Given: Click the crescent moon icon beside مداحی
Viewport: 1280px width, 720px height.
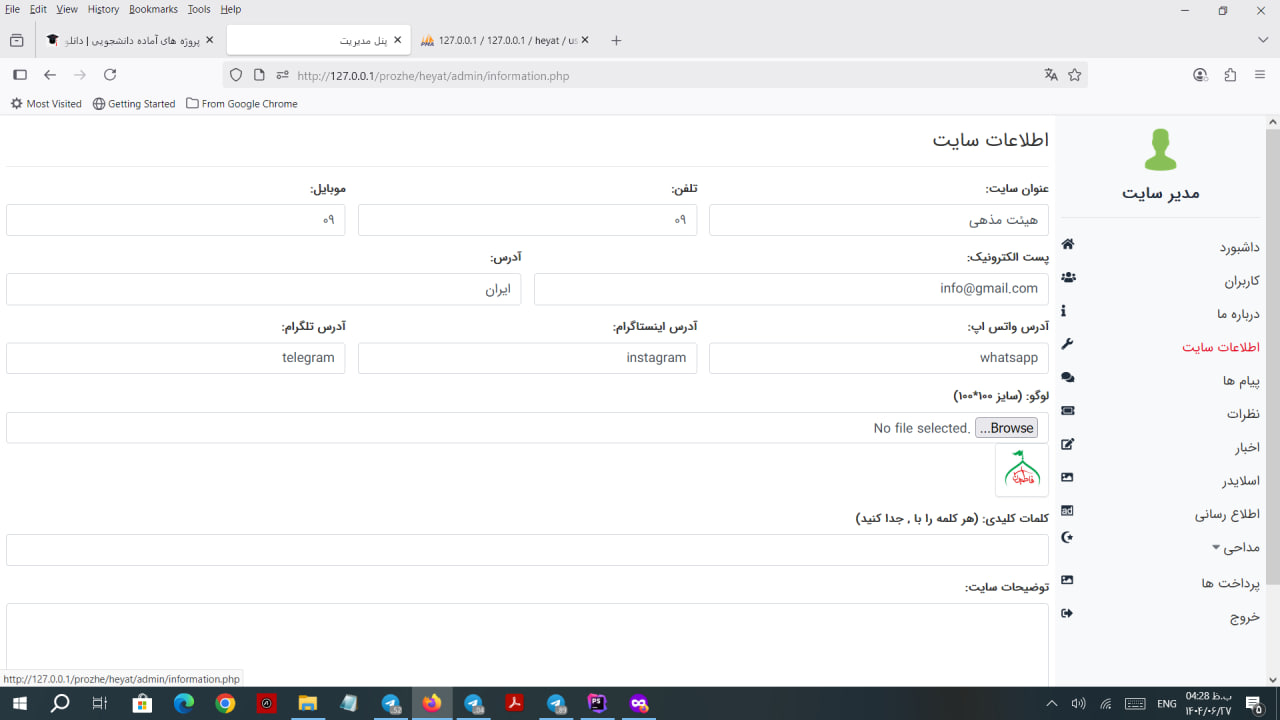Looking at the screenshot, I should pyautogui.click(x=1068, y=539).
